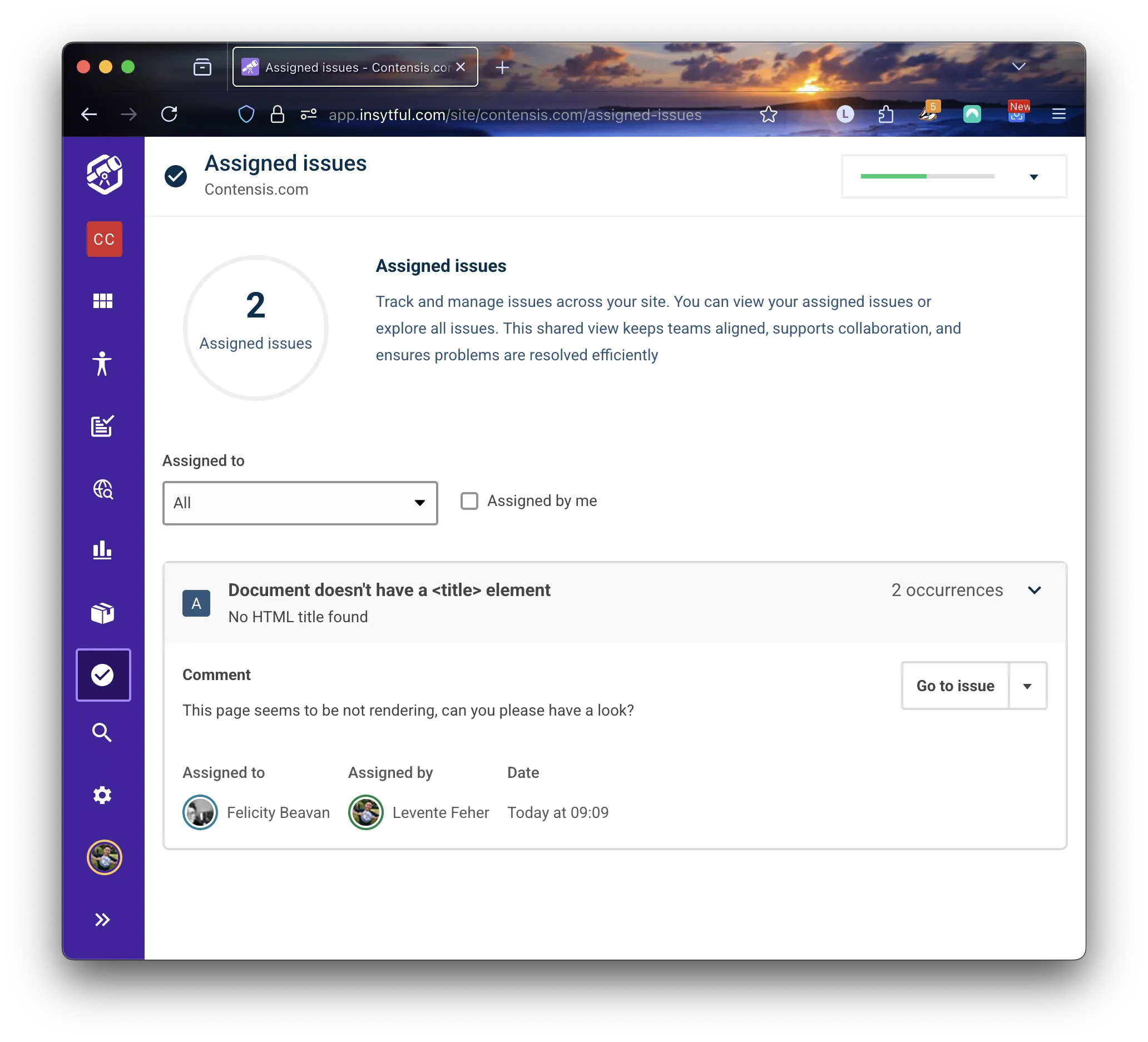Open the magnifier search icon in the sidebar
This screenshot has width=1148, height=1042.
pos(102,732)
